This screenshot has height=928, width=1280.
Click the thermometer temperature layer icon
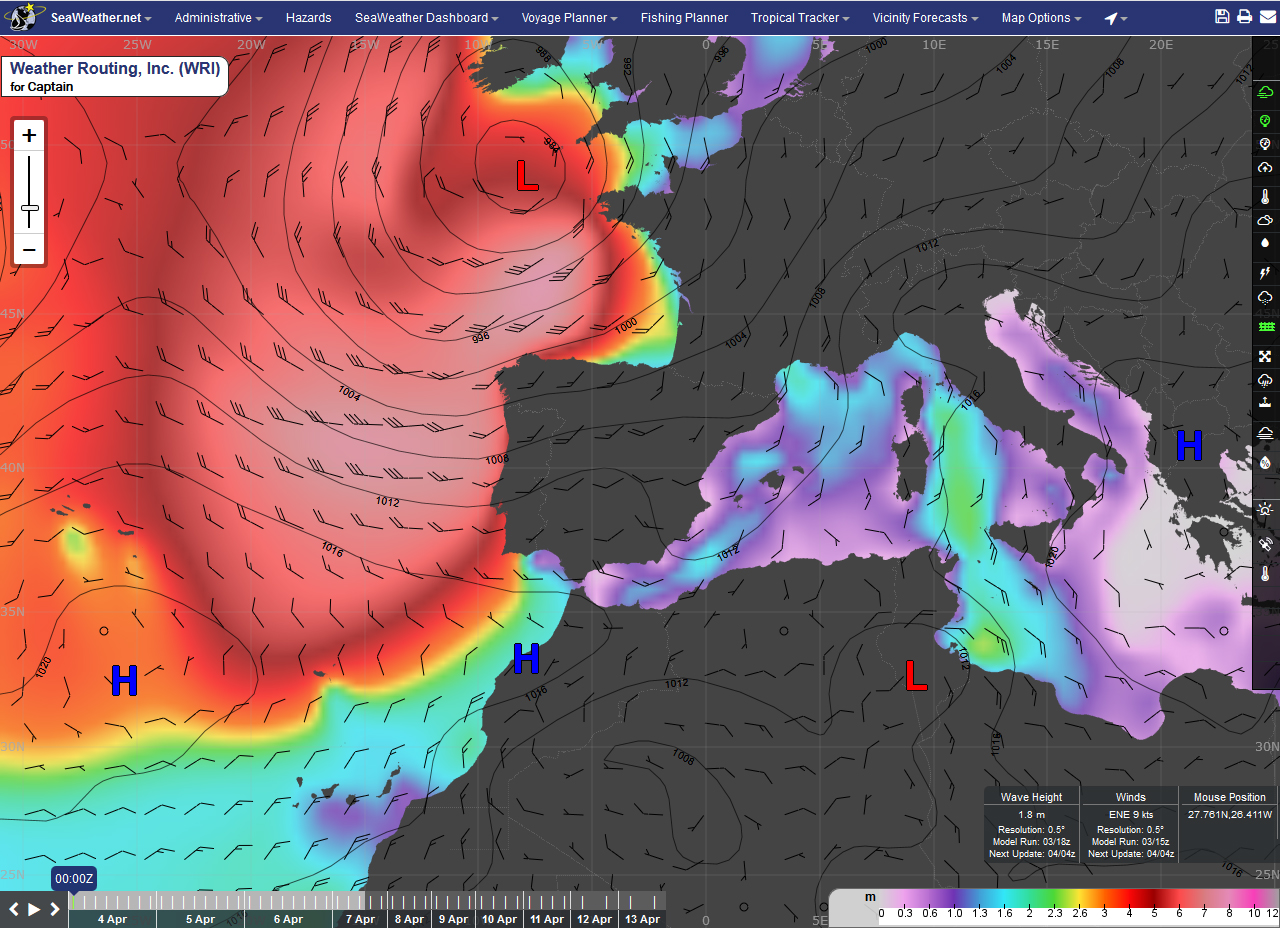click(1265, 196)
